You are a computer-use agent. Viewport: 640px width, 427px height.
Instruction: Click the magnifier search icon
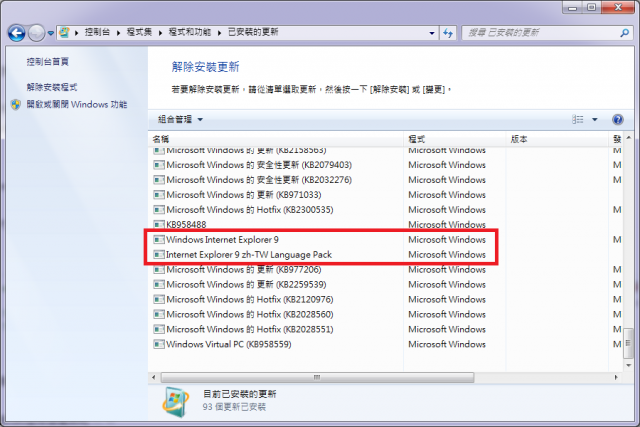point(624,33)
